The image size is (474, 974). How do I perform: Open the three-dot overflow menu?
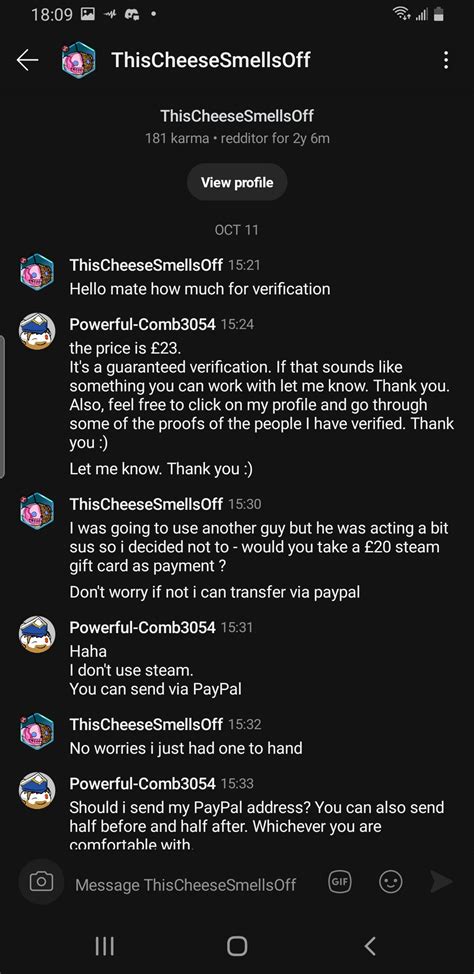[x=445, y=60]
